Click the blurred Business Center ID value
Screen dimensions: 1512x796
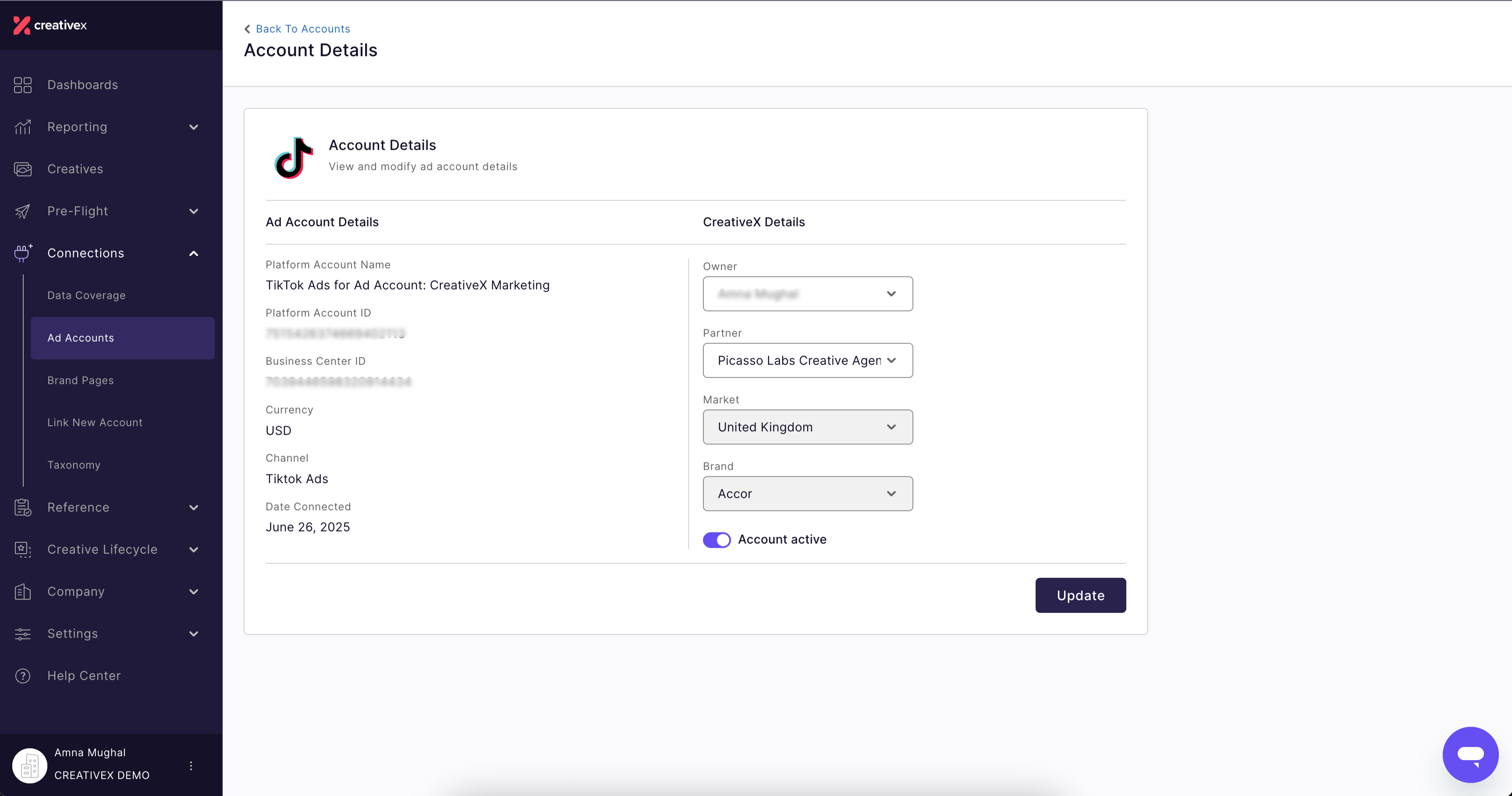[338, 382]
